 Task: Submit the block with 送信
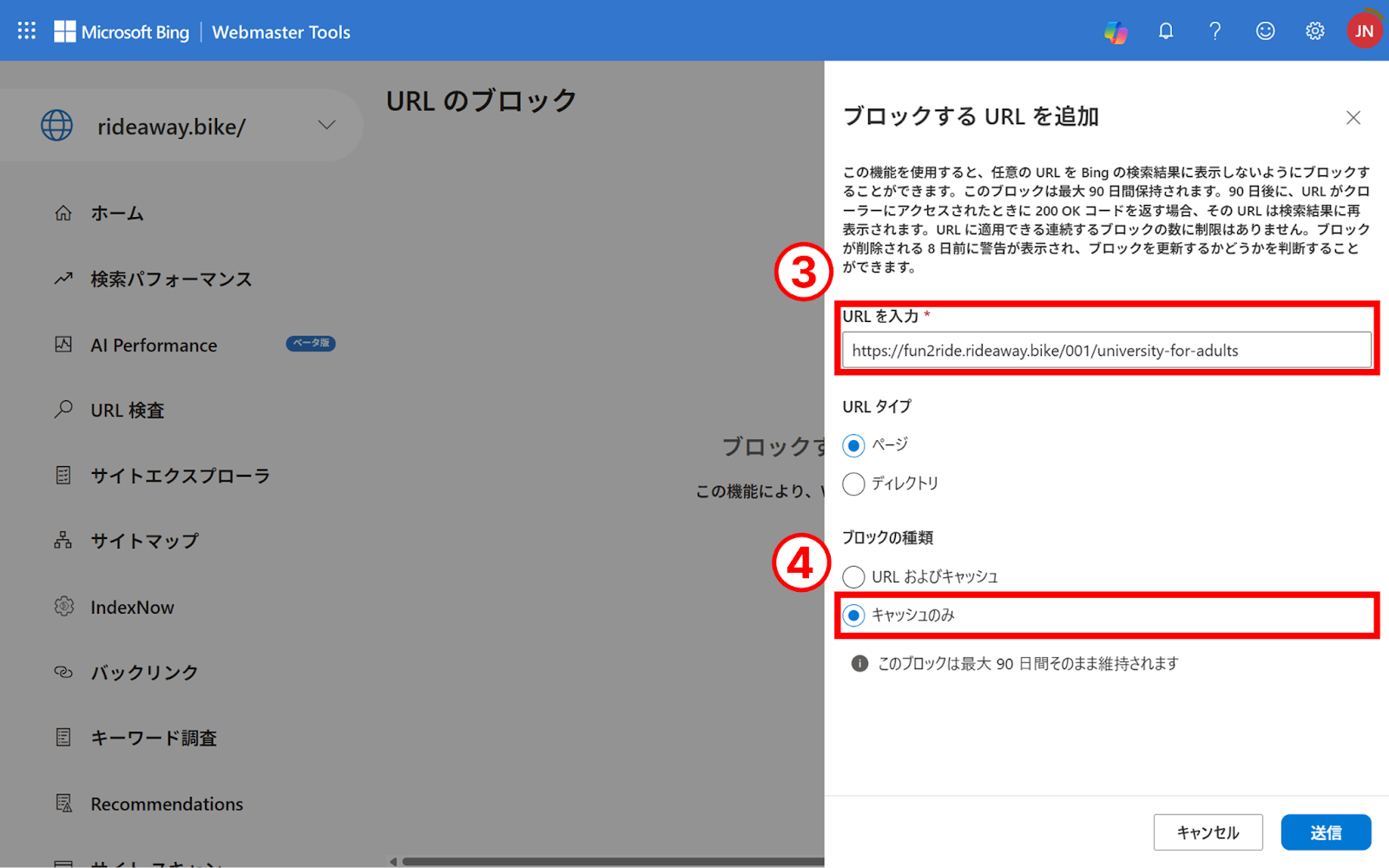tap(1325, 832)
